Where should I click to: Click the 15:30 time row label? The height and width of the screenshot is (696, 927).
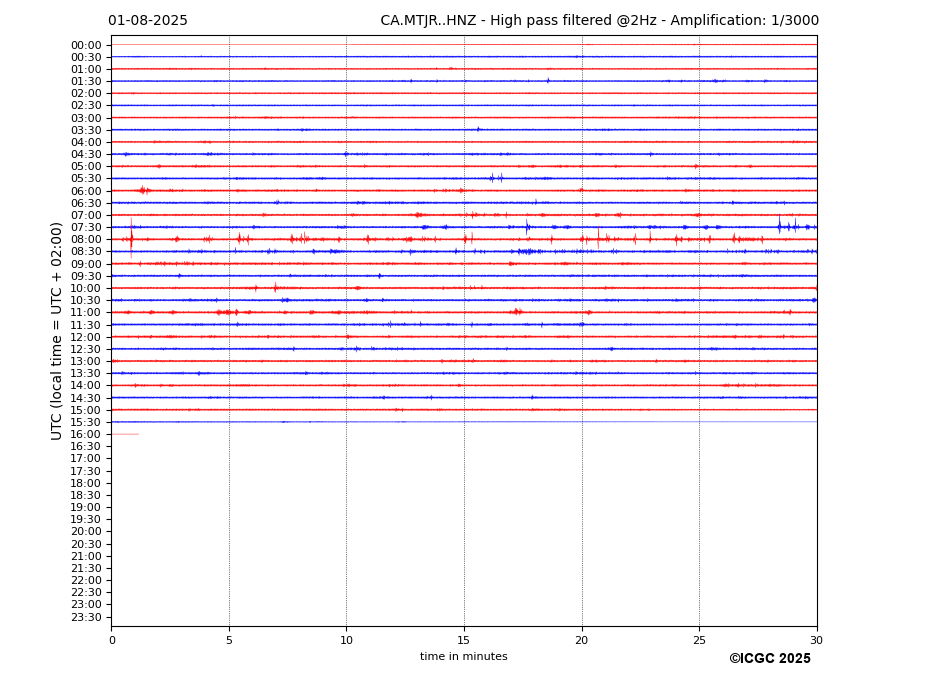point(86,422)
